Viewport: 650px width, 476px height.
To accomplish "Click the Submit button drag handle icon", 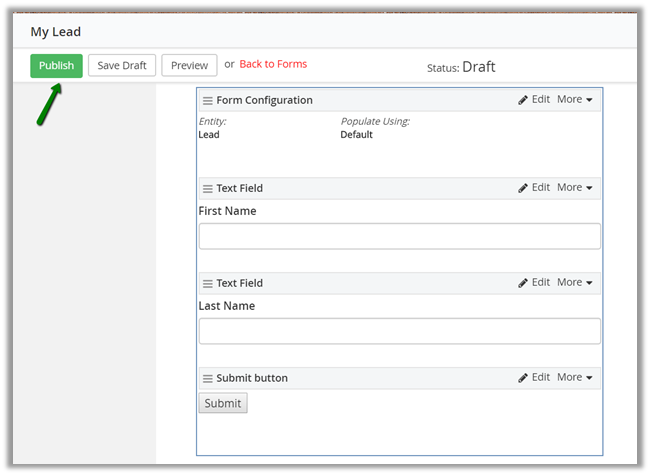I will pos(208,379).
